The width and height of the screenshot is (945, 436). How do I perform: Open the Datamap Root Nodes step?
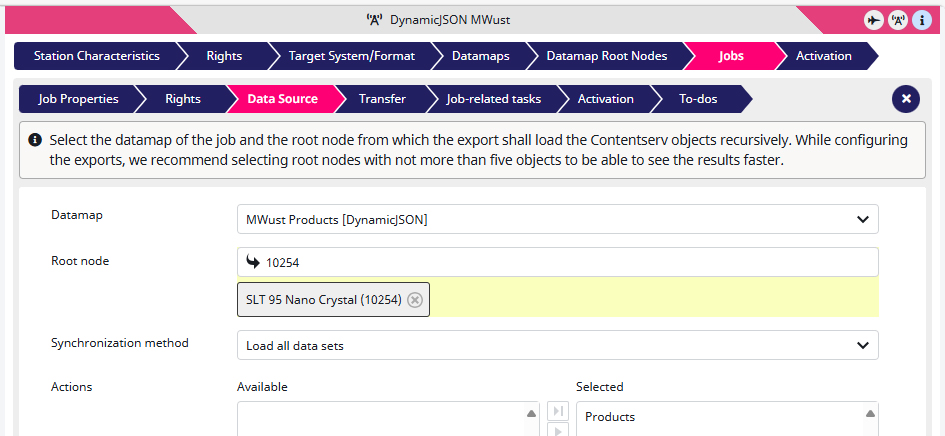point(606,56)
